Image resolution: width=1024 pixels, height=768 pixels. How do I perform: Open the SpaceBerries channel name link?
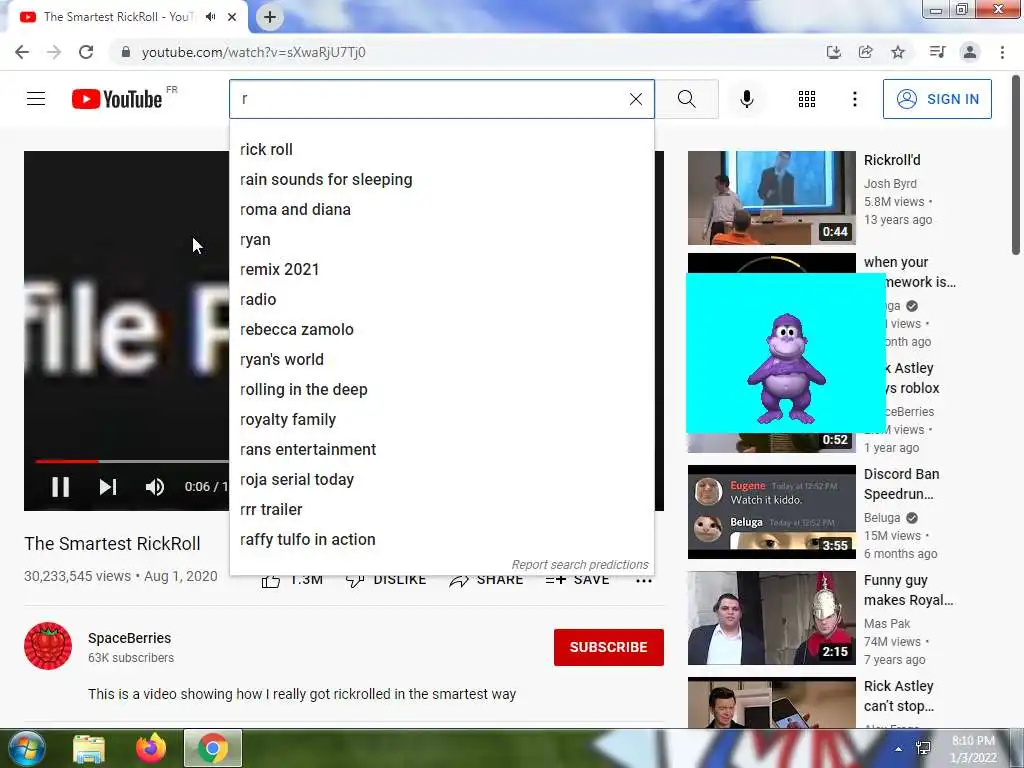129,638
